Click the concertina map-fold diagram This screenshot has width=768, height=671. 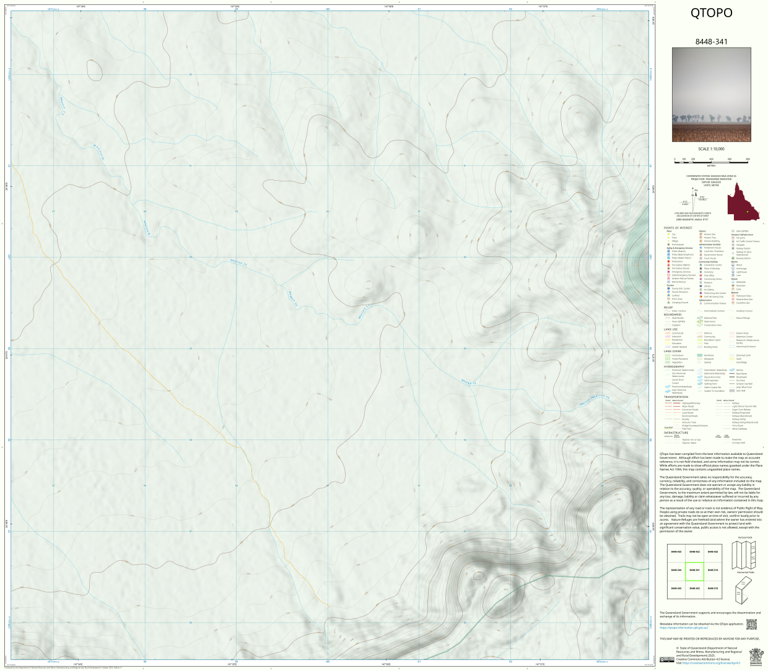744,555
